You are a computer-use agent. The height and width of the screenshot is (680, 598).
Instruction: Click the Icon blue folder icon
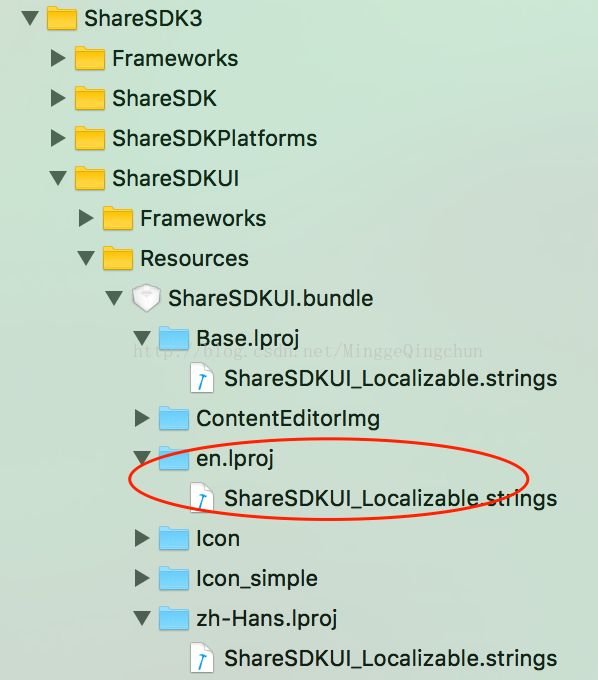point(173,538)
